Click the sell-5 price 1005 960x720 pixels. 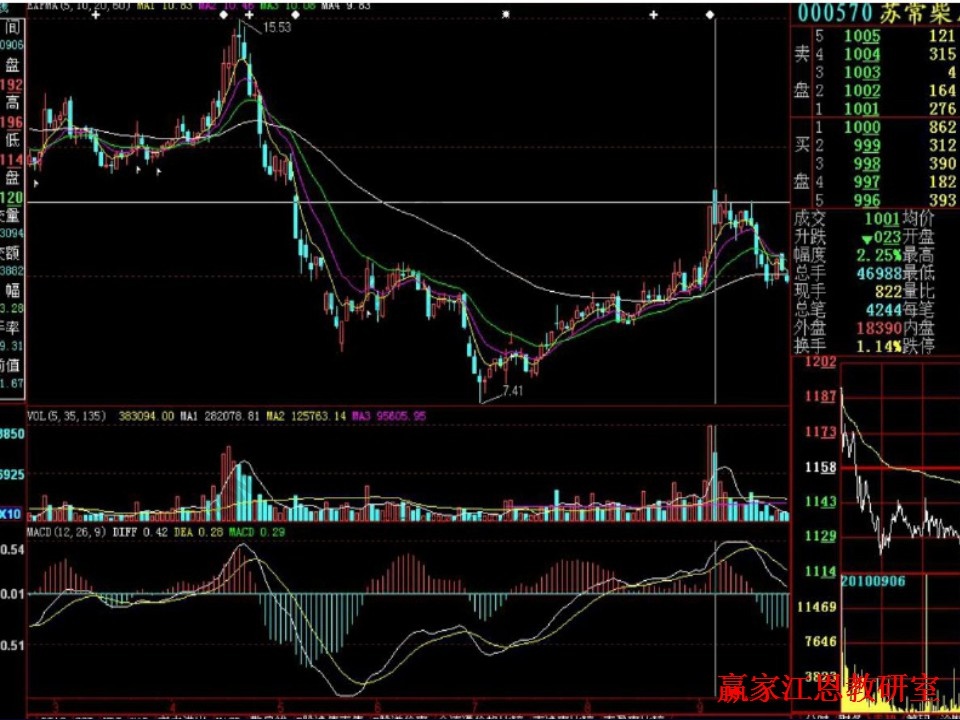[x=862, y=36]
